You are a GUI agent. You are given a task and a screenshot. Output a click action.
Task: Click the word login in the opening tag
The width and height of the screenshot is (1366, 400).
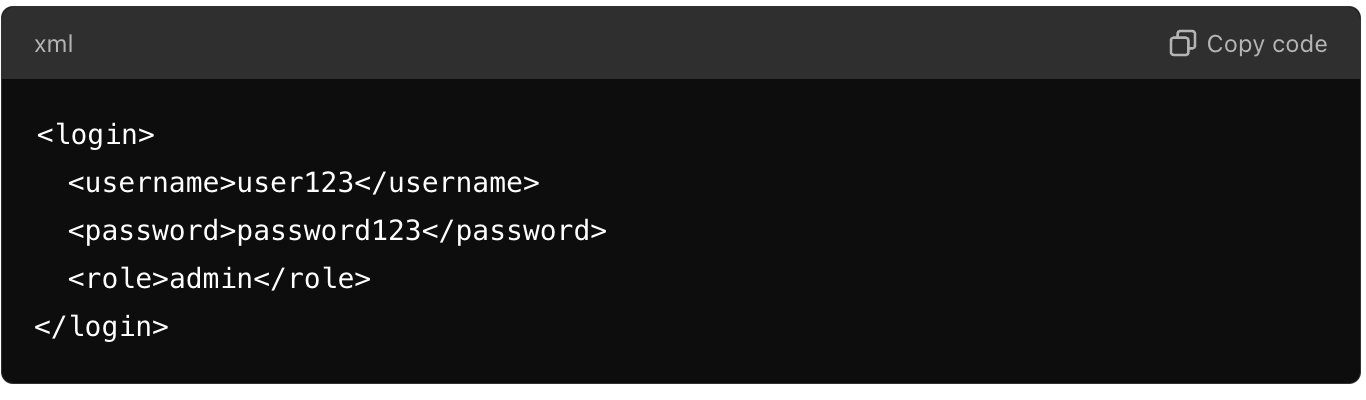tap(95, 134)
